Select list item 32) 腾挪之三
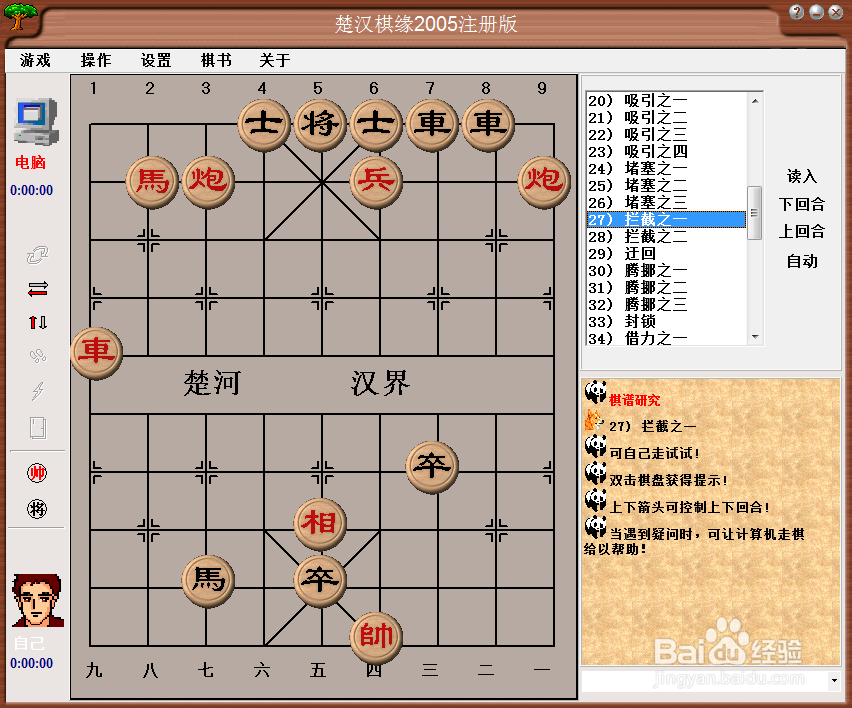The width and height of the screenshot is (852, 708). tap(666, 305)
